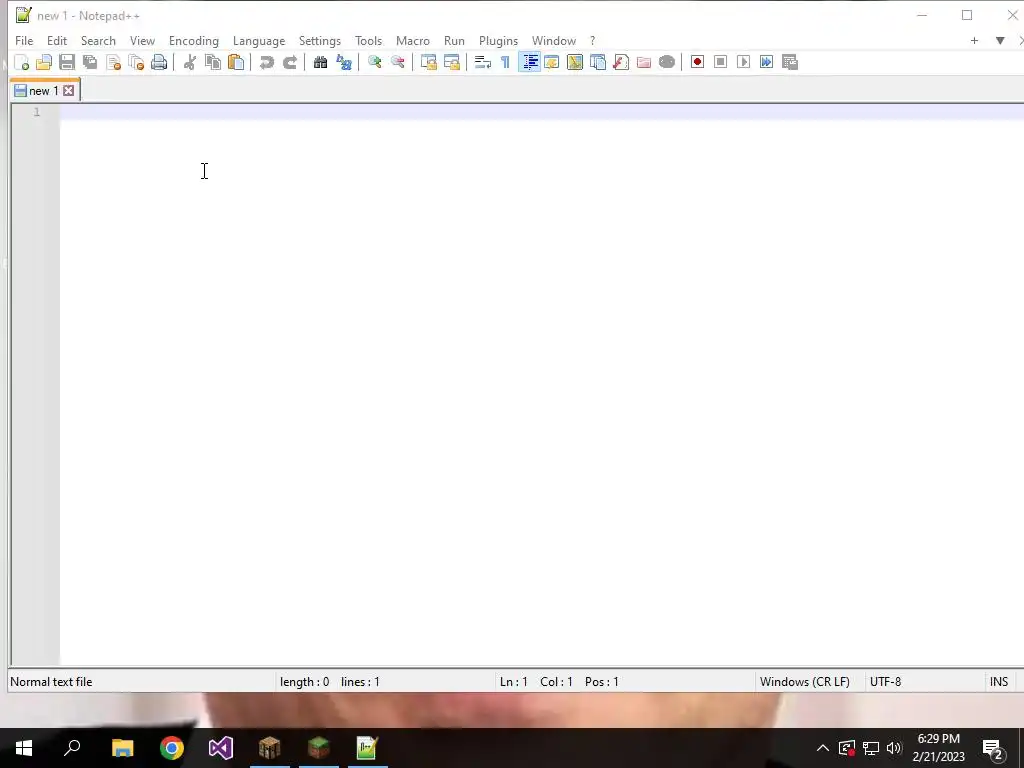Toggle INS mode in status bar
This screenshot has height=768, width=1024.
(999, 682)
